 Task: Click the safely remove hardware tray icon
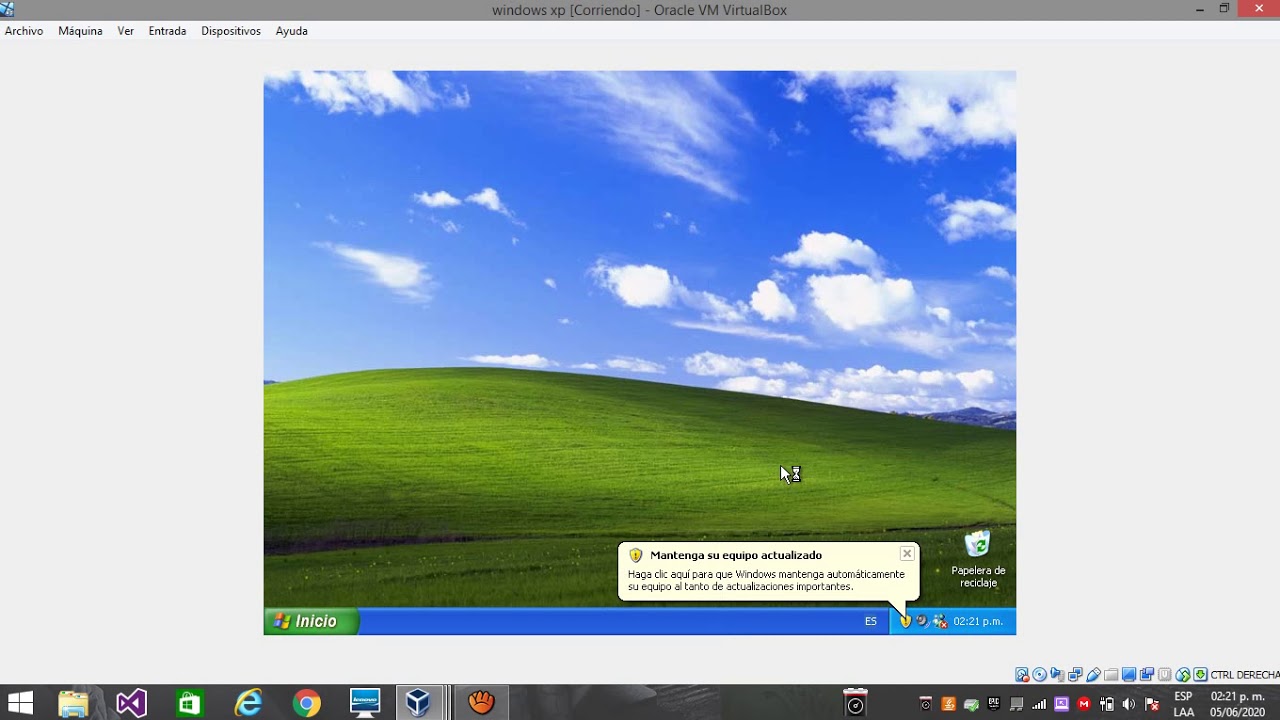coord(971,704)
